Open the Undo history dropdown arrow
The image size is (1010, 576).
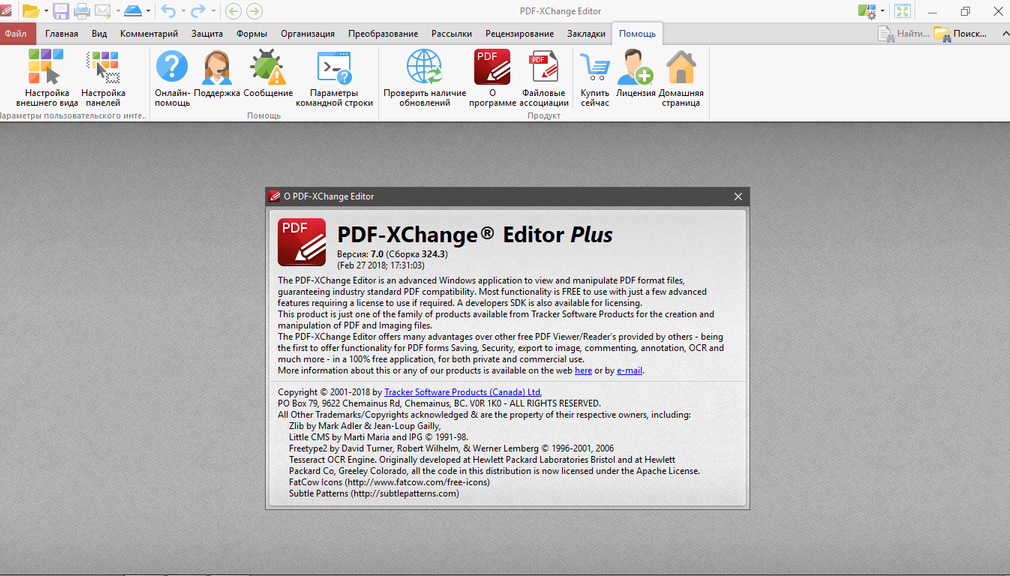[183, 11]
